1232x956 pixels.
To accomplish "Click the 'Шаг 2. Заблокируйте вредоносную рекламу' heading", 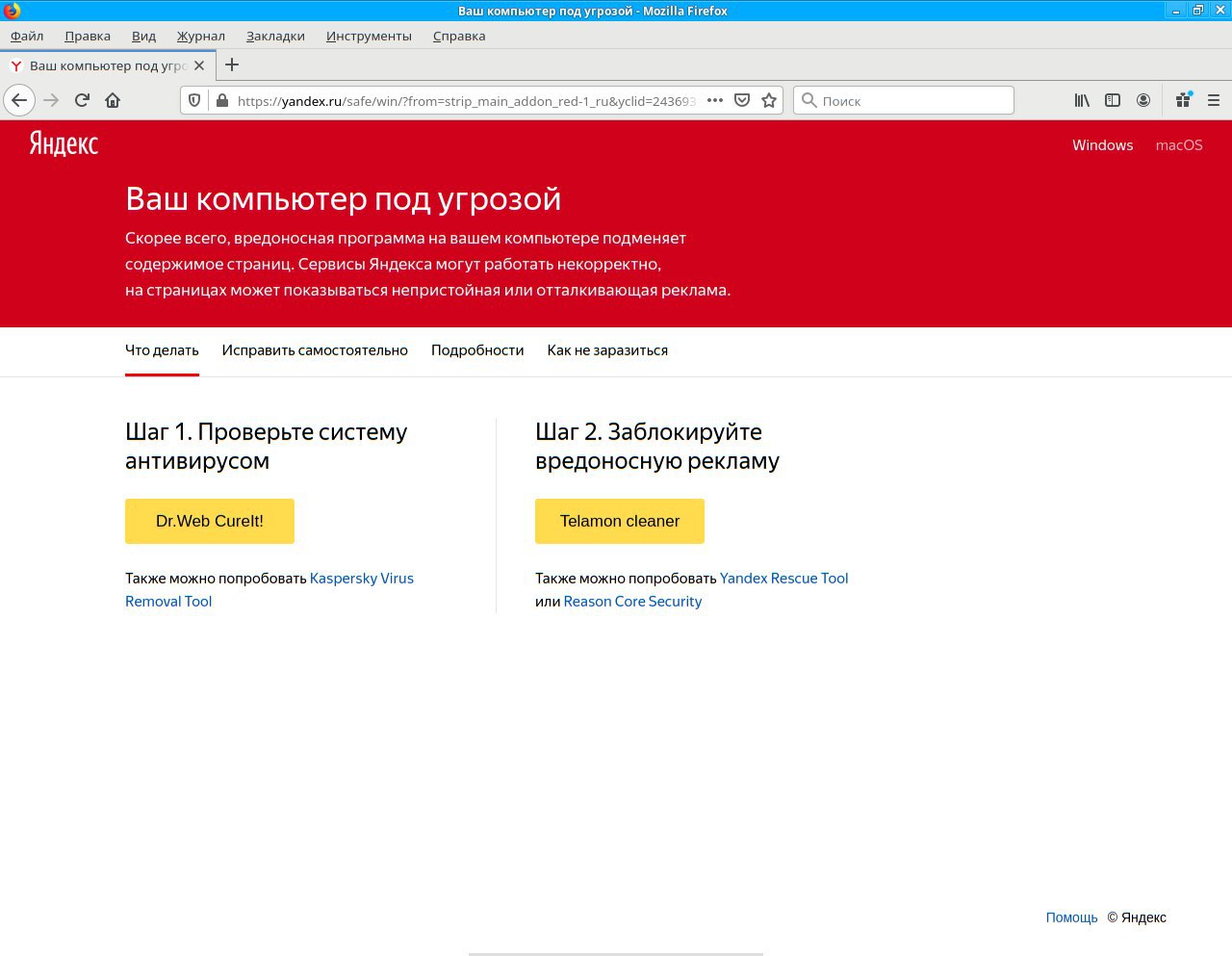I will tap(657, 446).
